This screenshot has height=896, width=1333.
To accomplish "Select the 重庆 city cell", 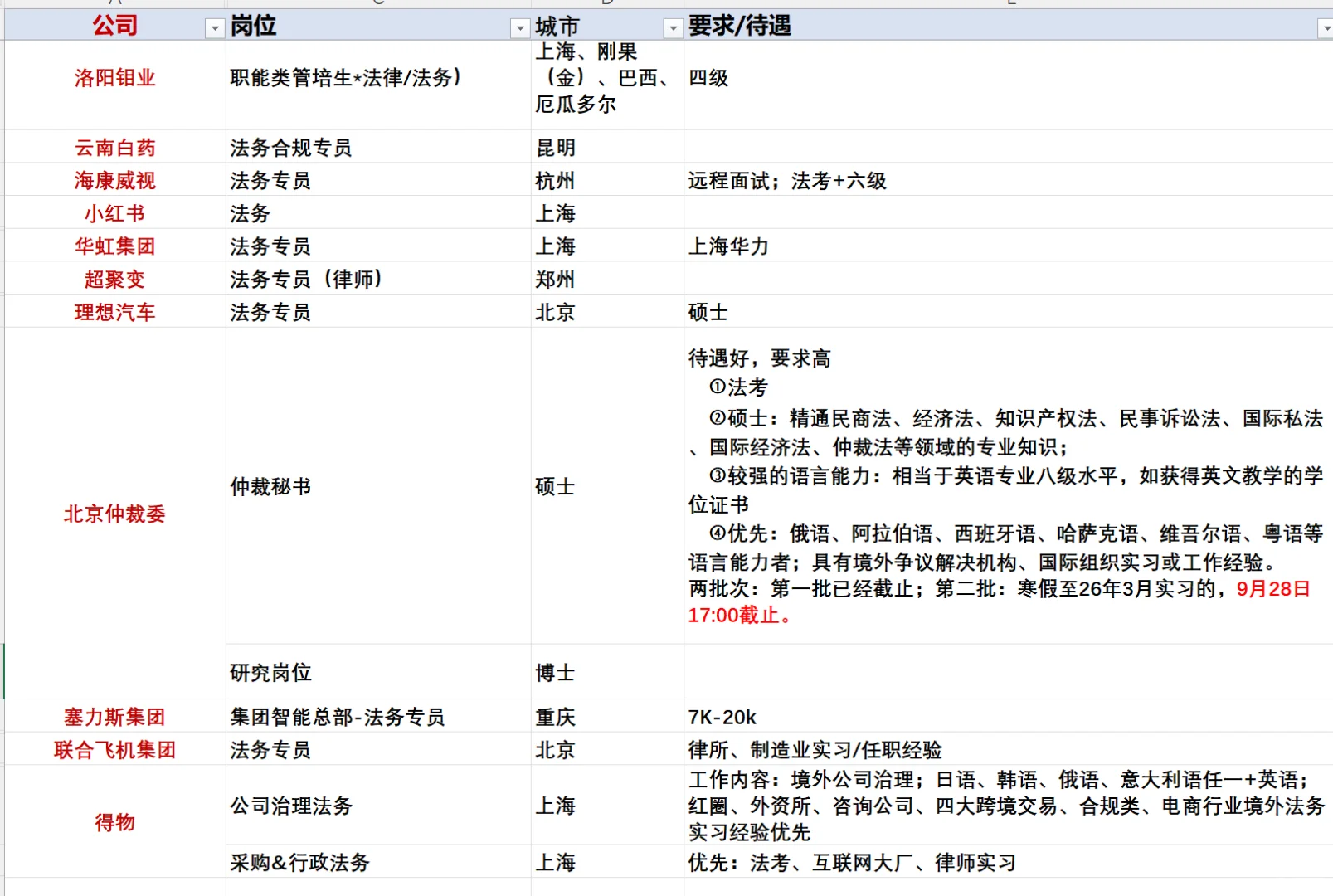I will click(607, 716).
